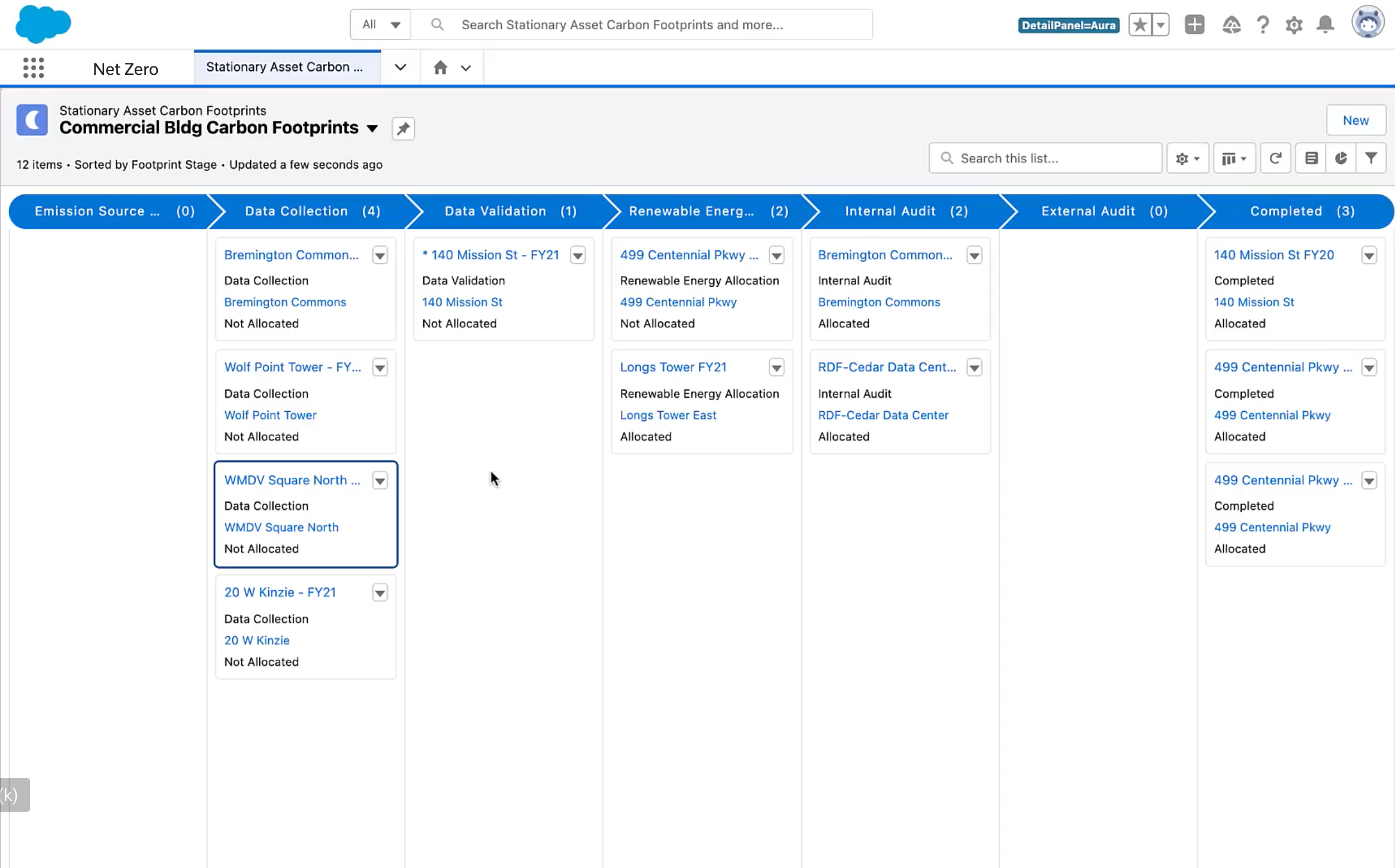
Task: Open Bremington Commons asset link in Internal Audit
Action: click(x=879, y=302)
